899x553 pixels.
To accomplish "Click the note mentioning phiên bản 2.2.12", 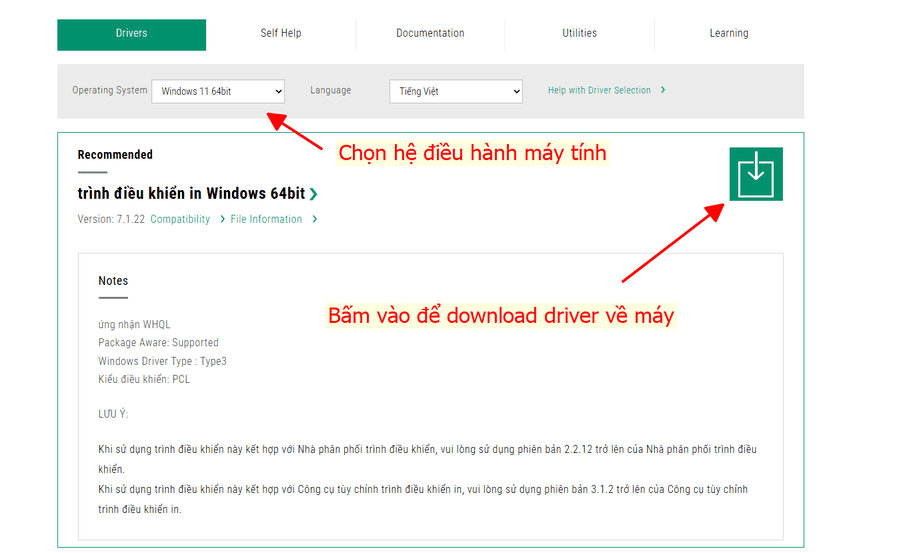I will [x=427, y=459].
